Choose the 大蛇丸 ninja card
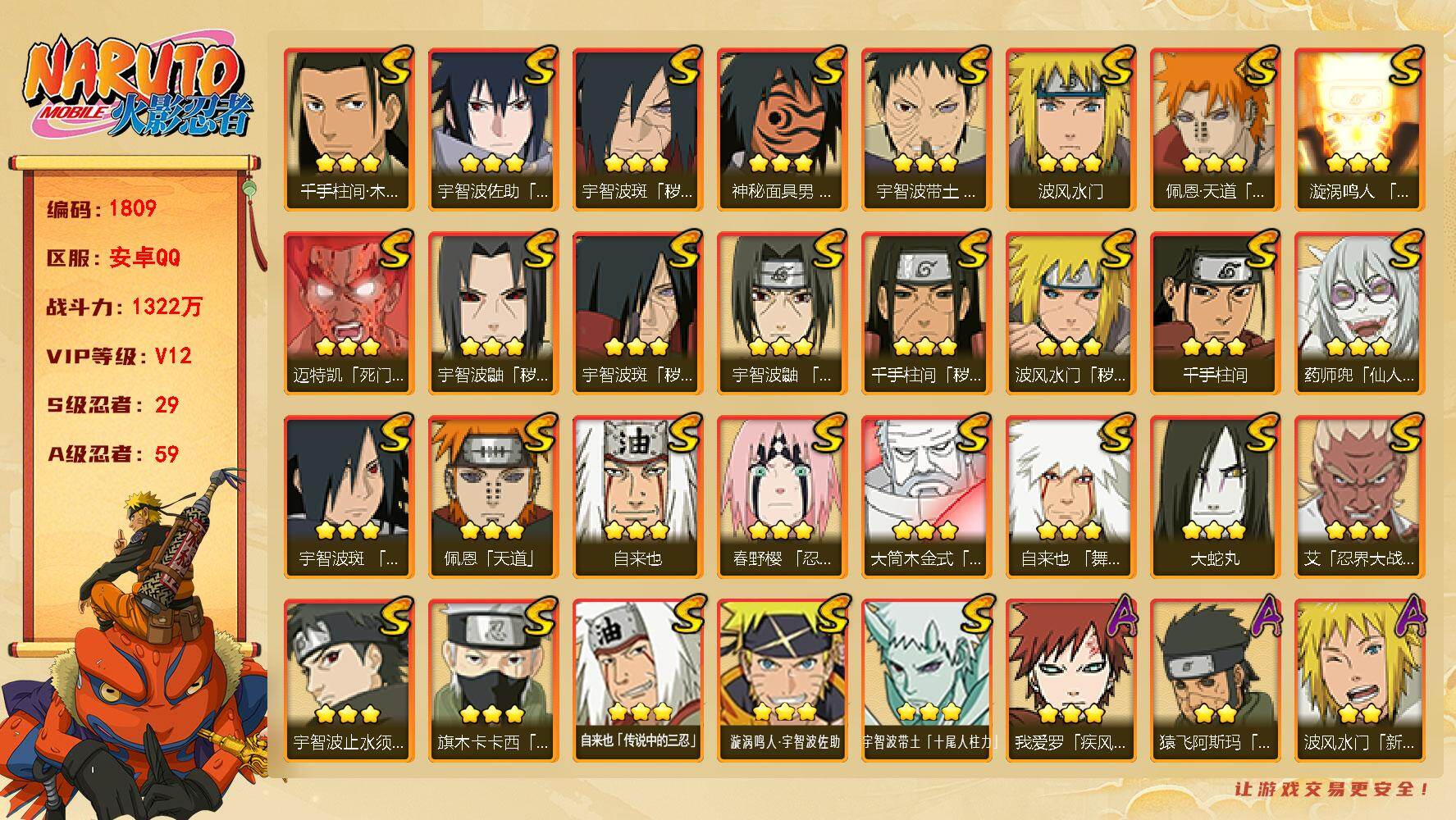 (1215, 496)
